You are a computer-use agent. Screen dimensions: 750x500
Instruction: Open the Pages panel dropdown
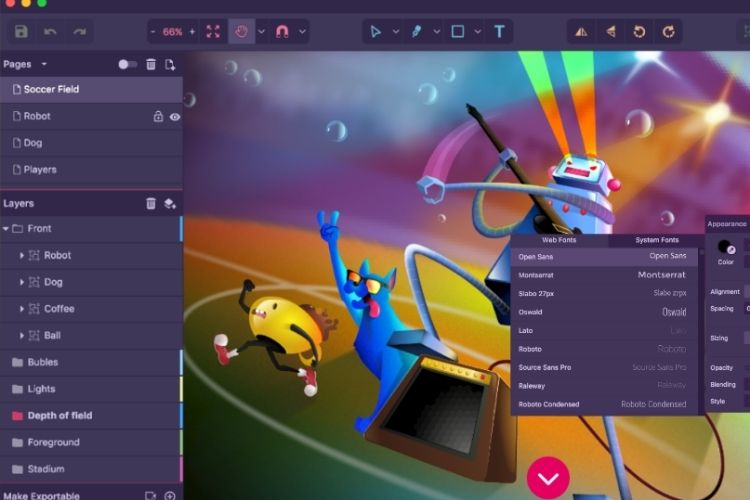[44, 64]
